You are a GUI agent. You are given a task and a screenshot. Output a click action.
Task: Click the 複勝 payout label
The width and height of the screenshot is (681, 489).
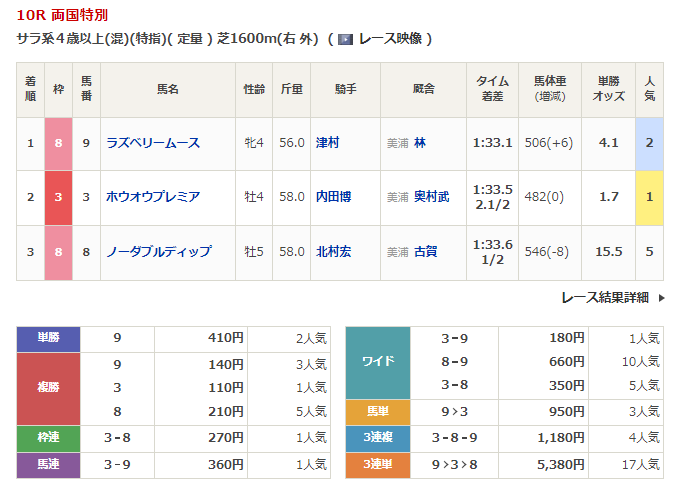click(48, 388)
